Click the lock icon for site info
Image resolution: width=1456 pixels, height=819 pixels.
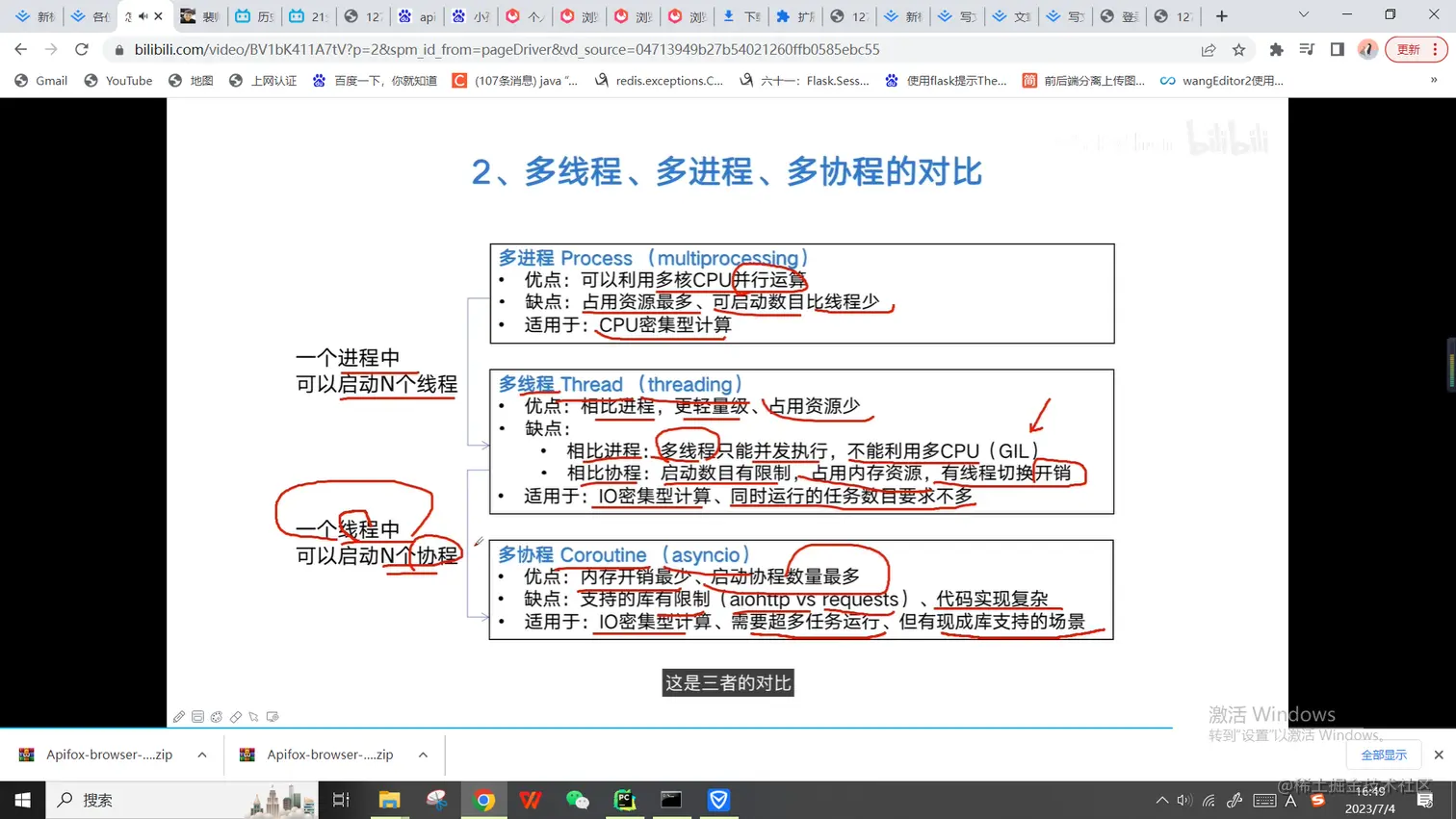point(119,50)
